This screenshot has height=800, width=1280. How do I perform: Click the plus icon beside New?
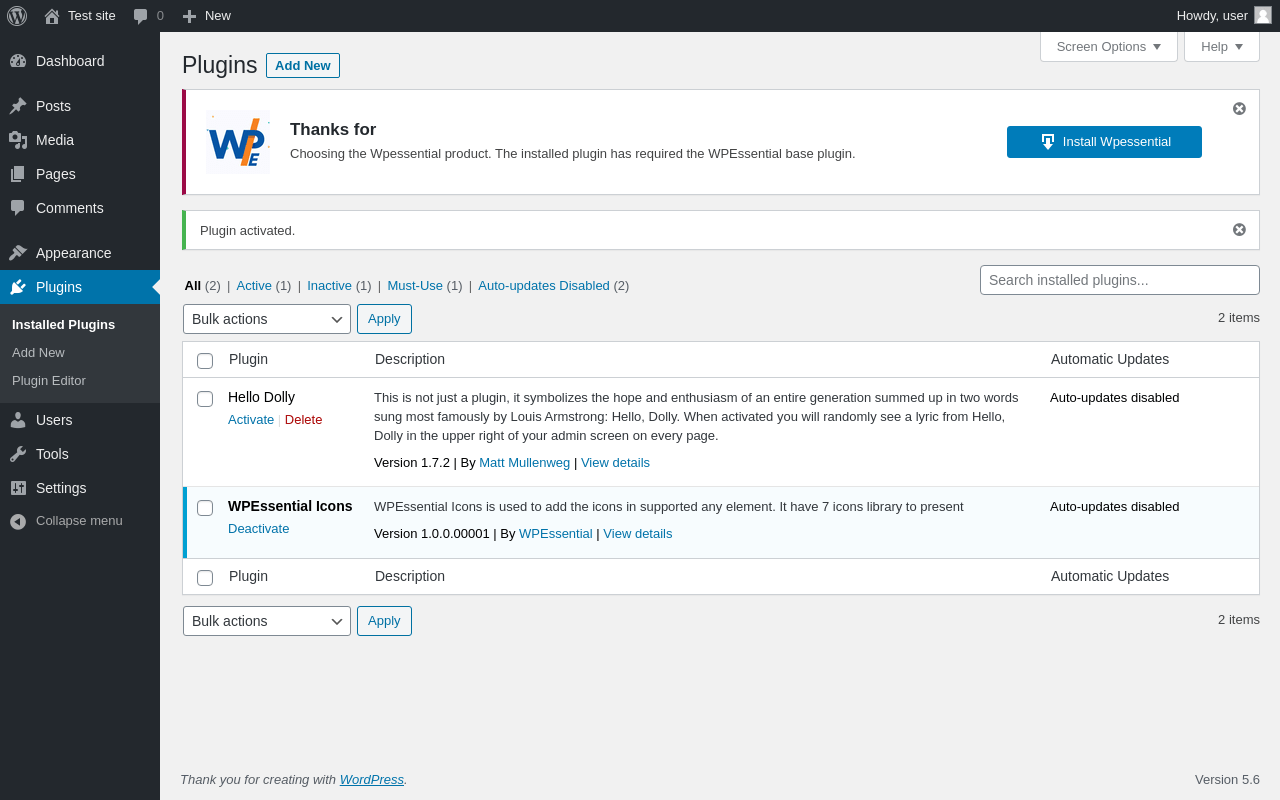click(x=189, y=16)
